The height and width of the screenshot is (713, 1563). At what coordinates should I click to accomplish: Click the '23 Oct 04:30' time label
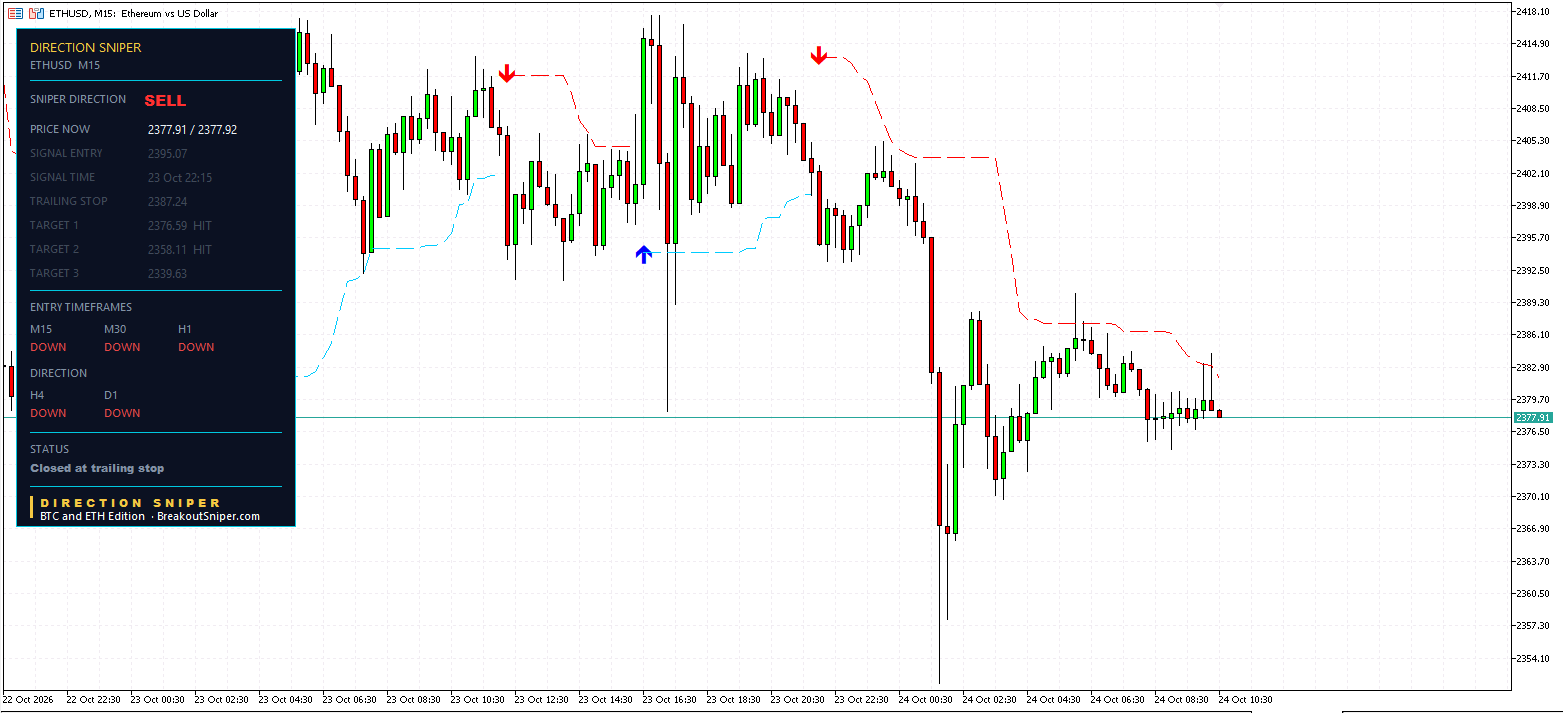[285, 700]
